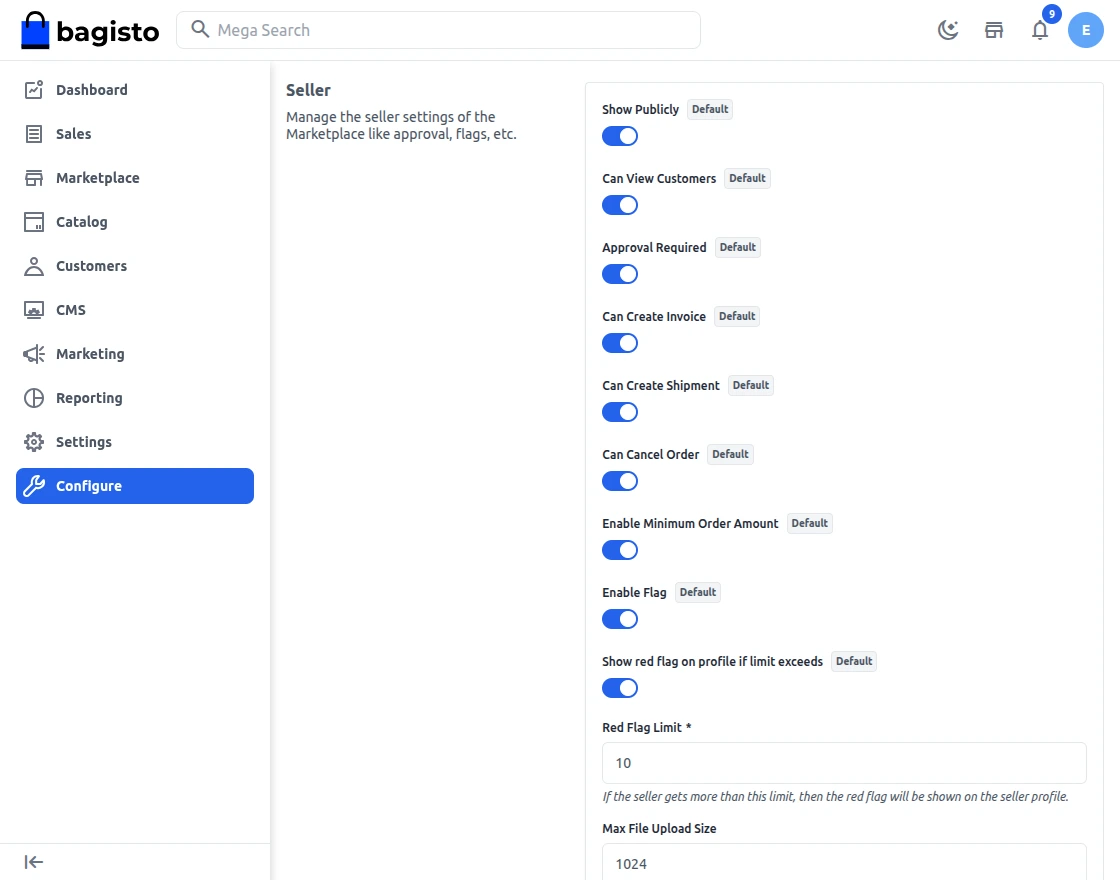Viewport: 1120px width, 880px height.
Task: Open the Settings menu item
Action: click(84, 442)
